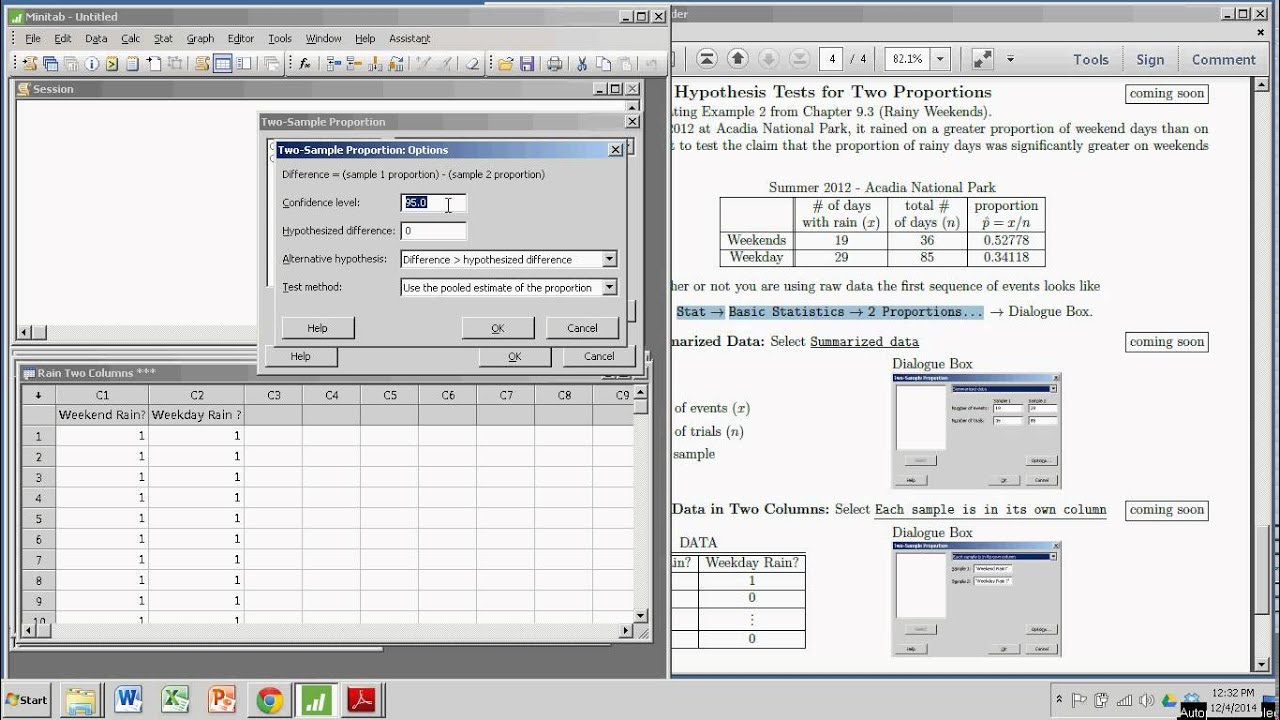Click the PDF full-screen expand arrows icon
This screenshot has width=1280, height=720.
983,59
